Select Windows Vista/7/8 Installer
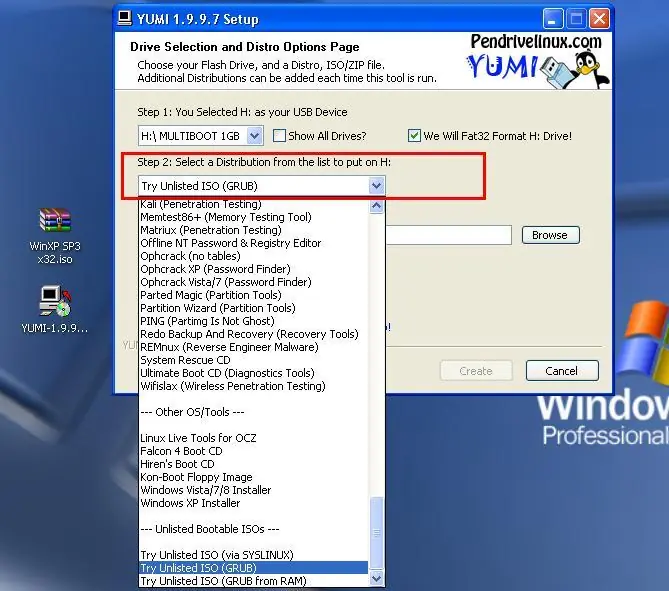Screen dimensions: 669x591 tap(253, 490)
